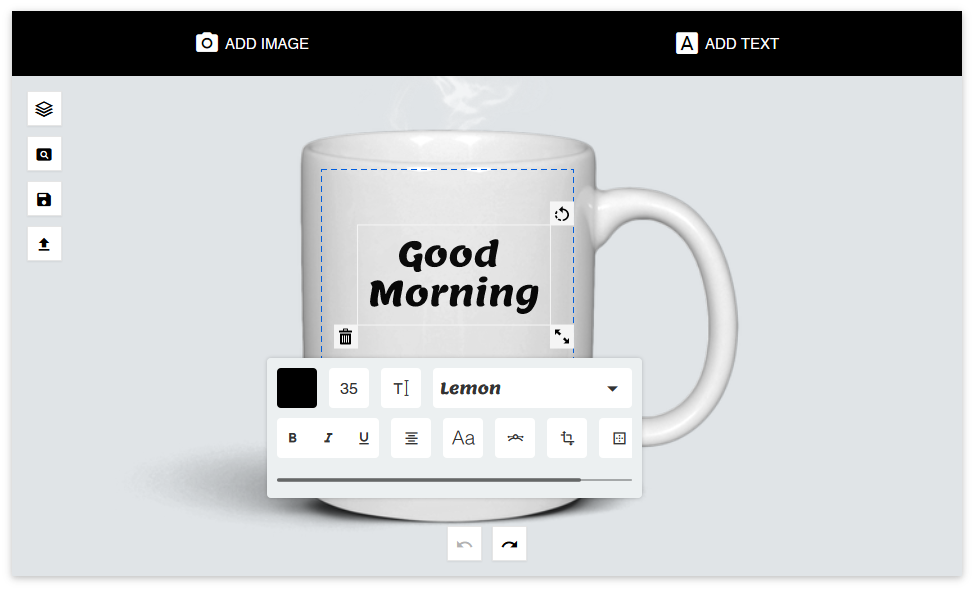Click ADD TEXT in top bar
975x590 pixels.
[728, 43]
